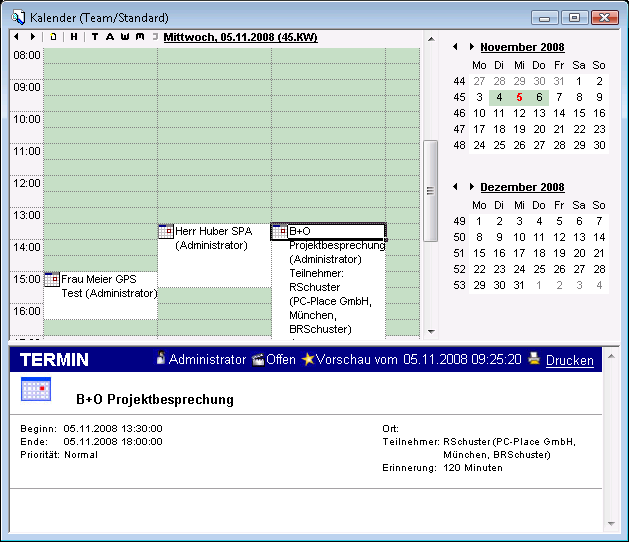Select November 4 in mini calendar
629x542 pixels.
(499, 97)
